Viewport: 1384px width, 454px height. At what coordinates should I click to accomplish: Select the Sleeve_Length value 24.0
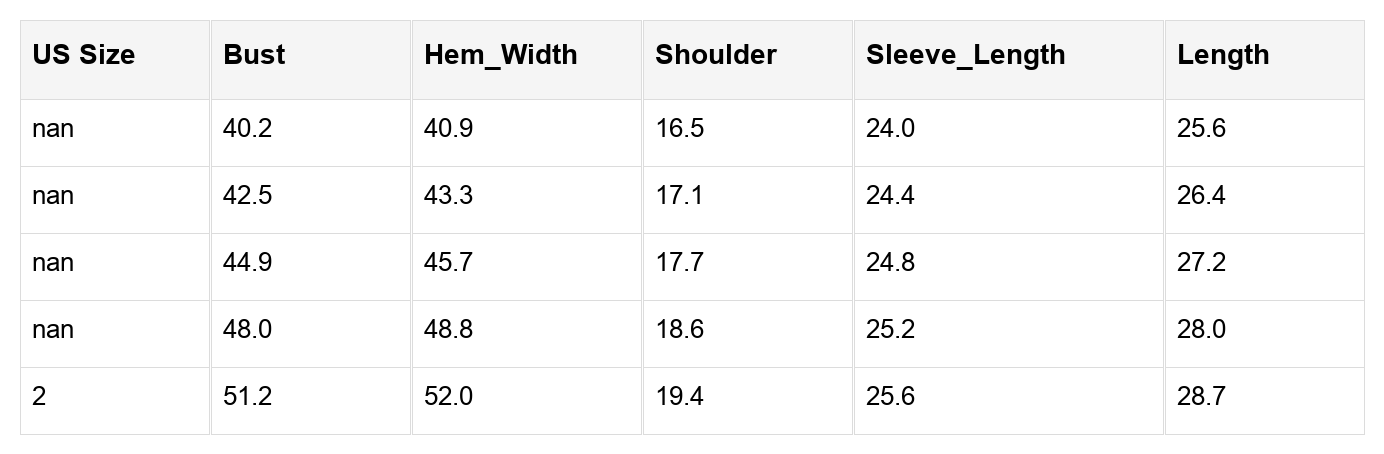click(x=890, y=129)
